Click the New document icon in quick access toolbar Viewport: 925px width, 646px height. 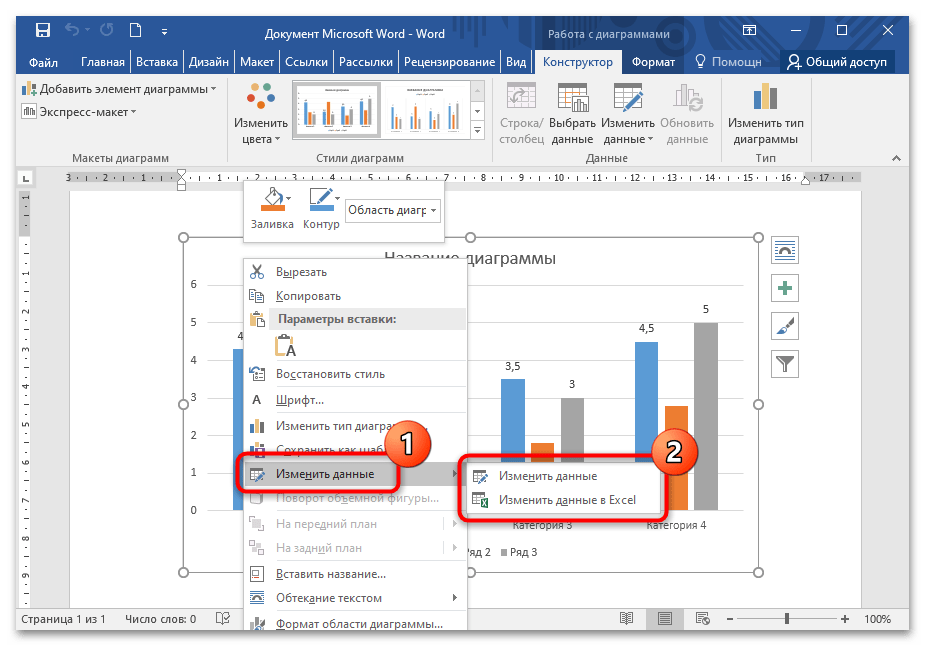[136, 29]
